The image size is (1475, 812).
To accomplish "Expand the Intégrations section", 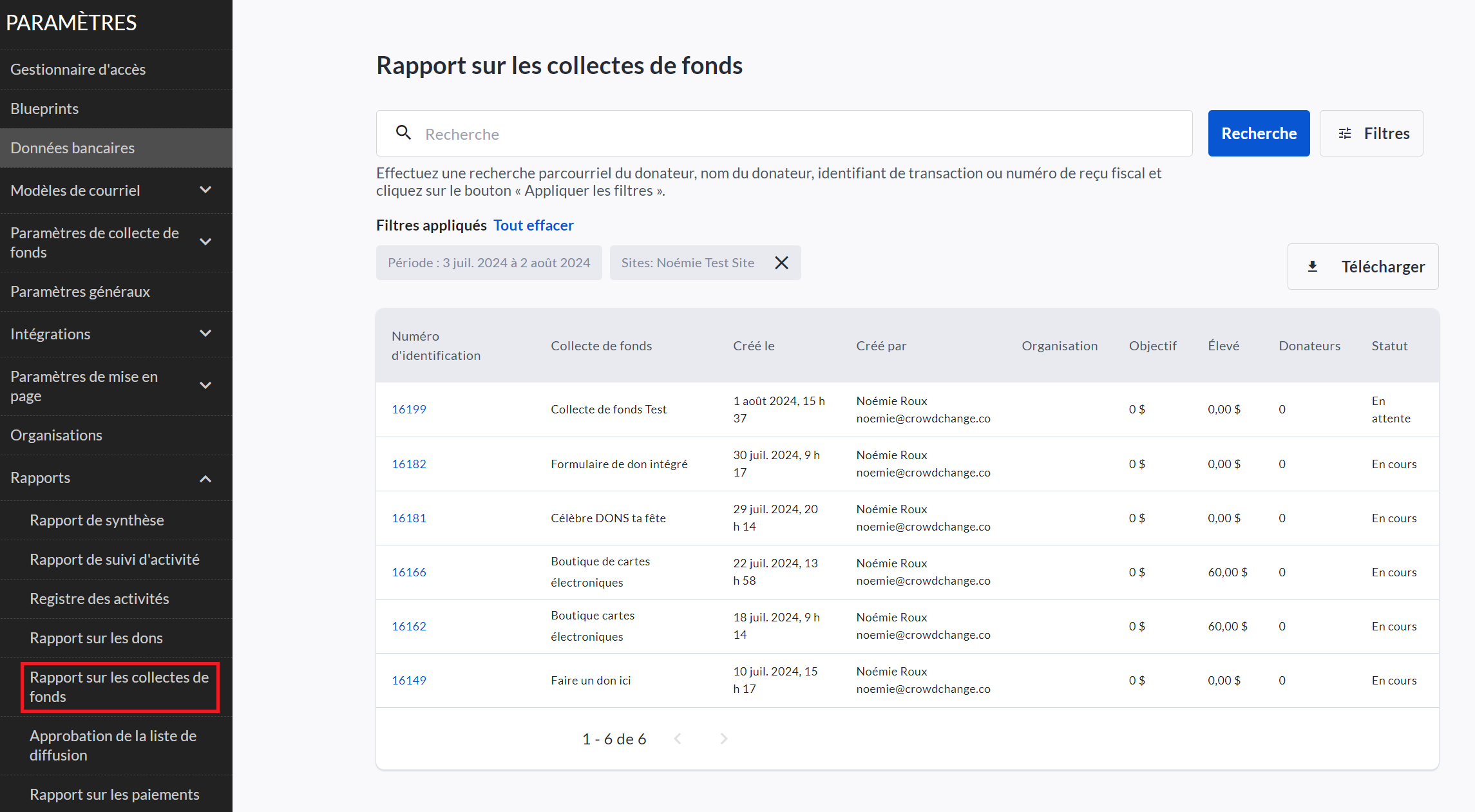I will pyautogui.click(x=205, y=334).
